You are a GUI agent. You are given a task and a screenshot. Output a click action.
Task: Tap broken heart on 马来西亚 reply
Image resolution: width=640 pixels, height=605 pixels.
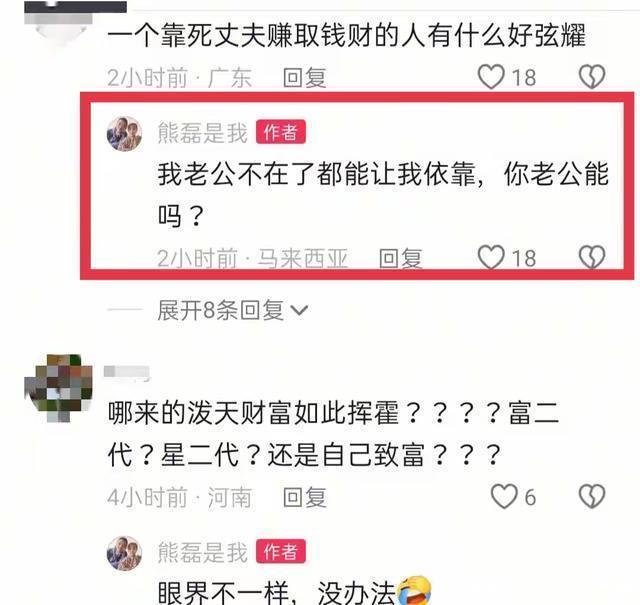coord(592,257)
